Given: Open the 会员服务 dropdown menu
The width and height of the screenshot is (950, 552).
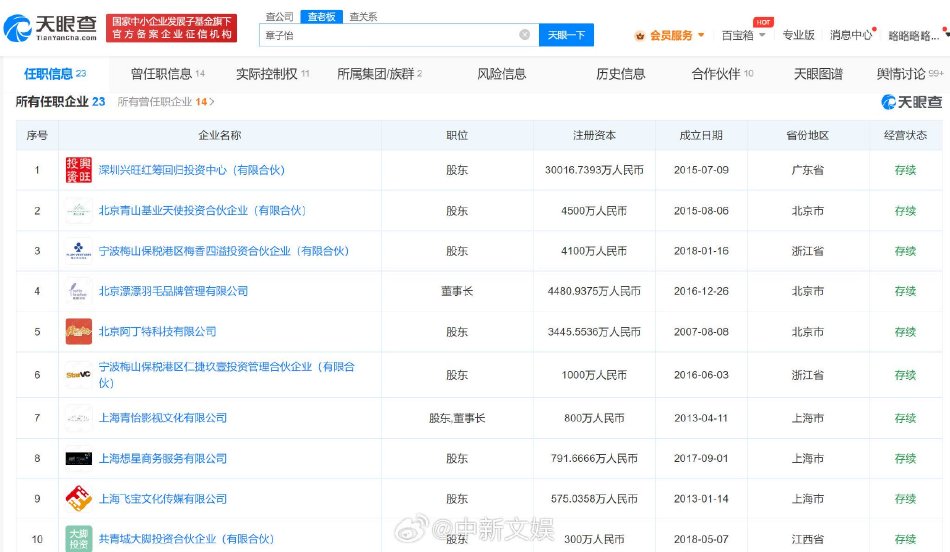Looking at the screenshot, I should tap(670, 35).
